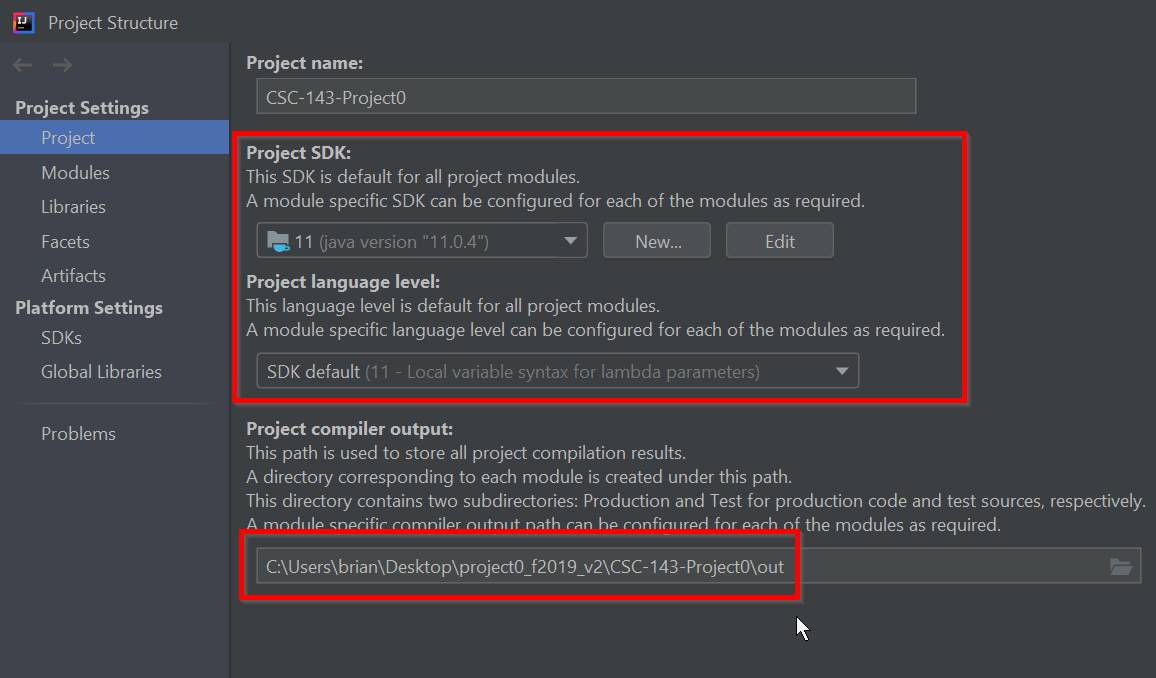Click the forward navigation arrow

(62, 66)
